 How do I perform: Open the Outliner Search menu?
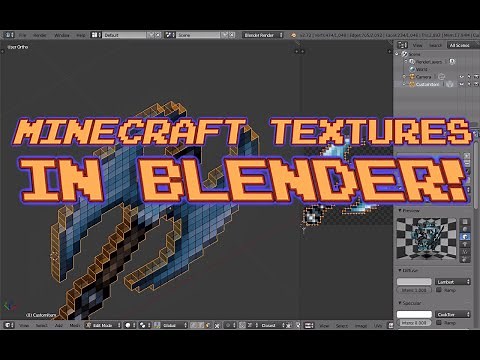pos(435,45)
